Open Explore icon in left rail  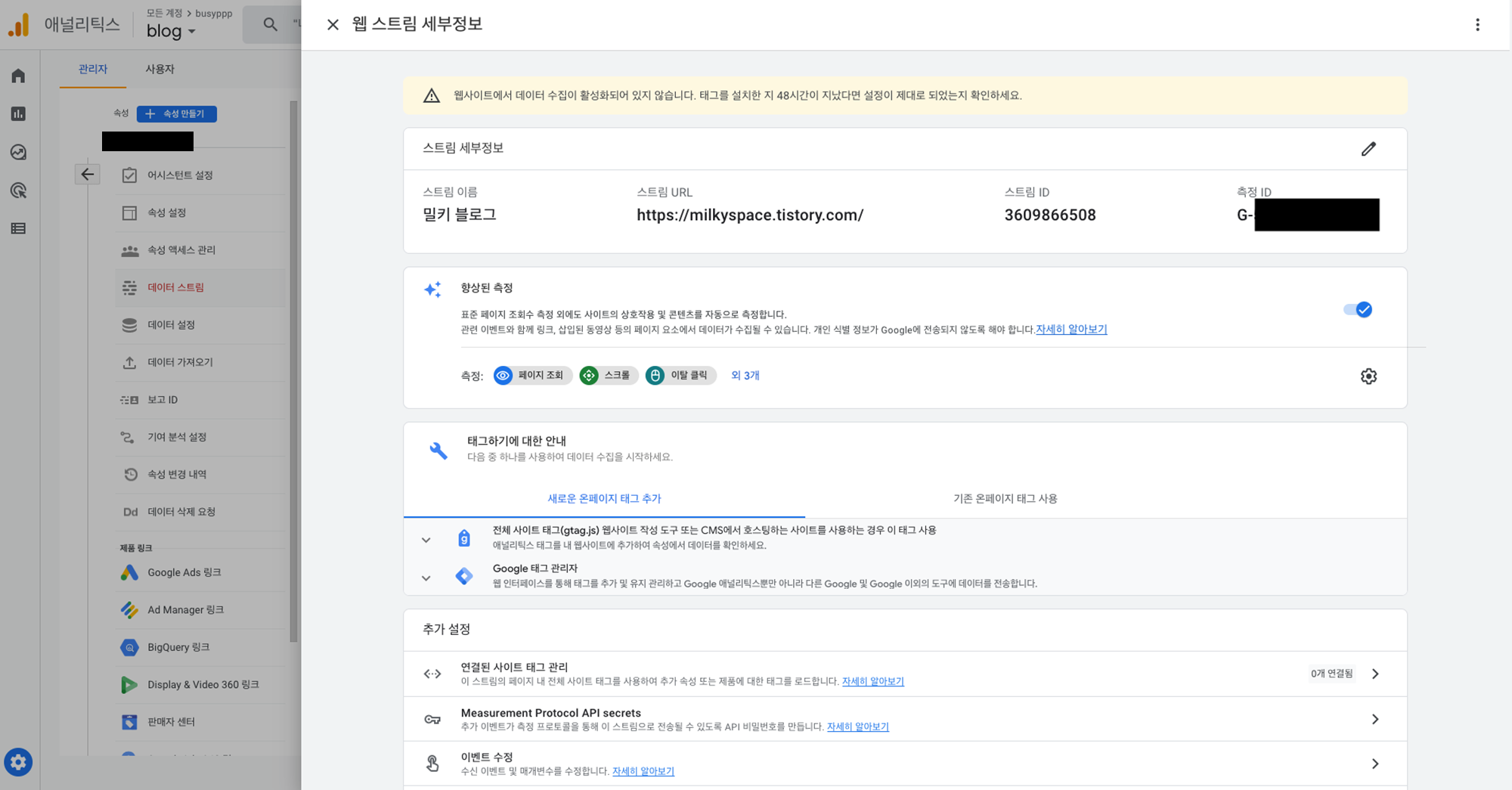19,152
